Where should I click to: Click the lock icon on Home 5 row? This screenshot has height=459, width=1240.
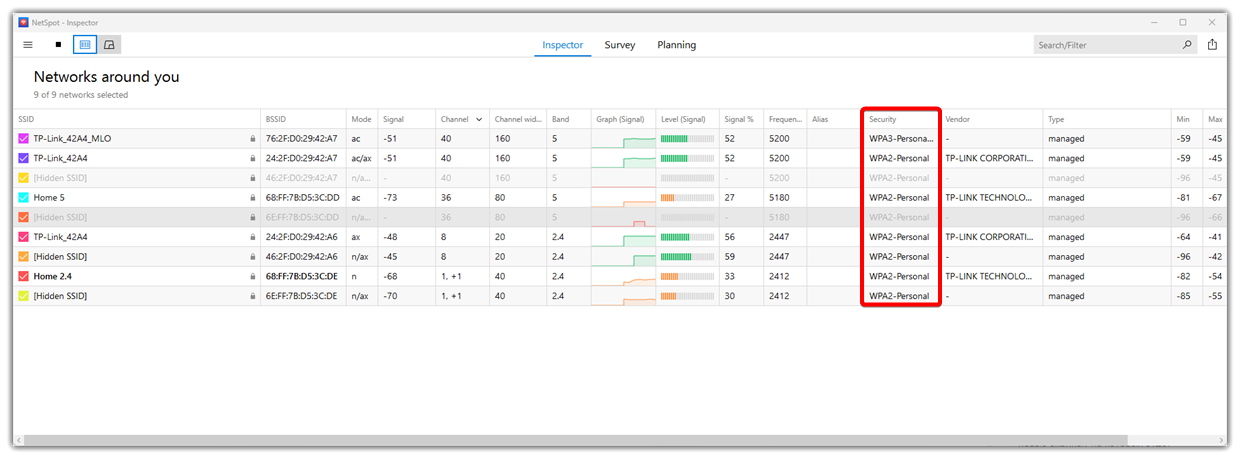coord(253,198)
